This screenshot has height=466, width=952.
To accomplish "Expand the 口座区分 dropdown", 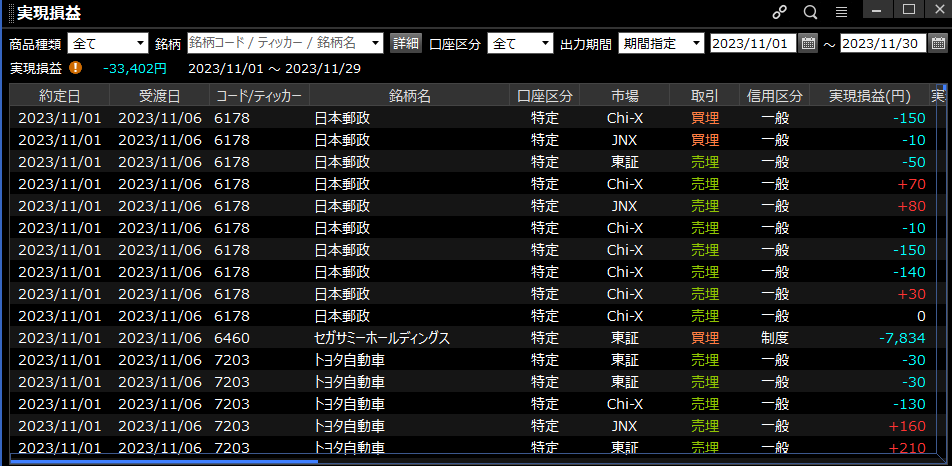I will (x=520, y=44).
